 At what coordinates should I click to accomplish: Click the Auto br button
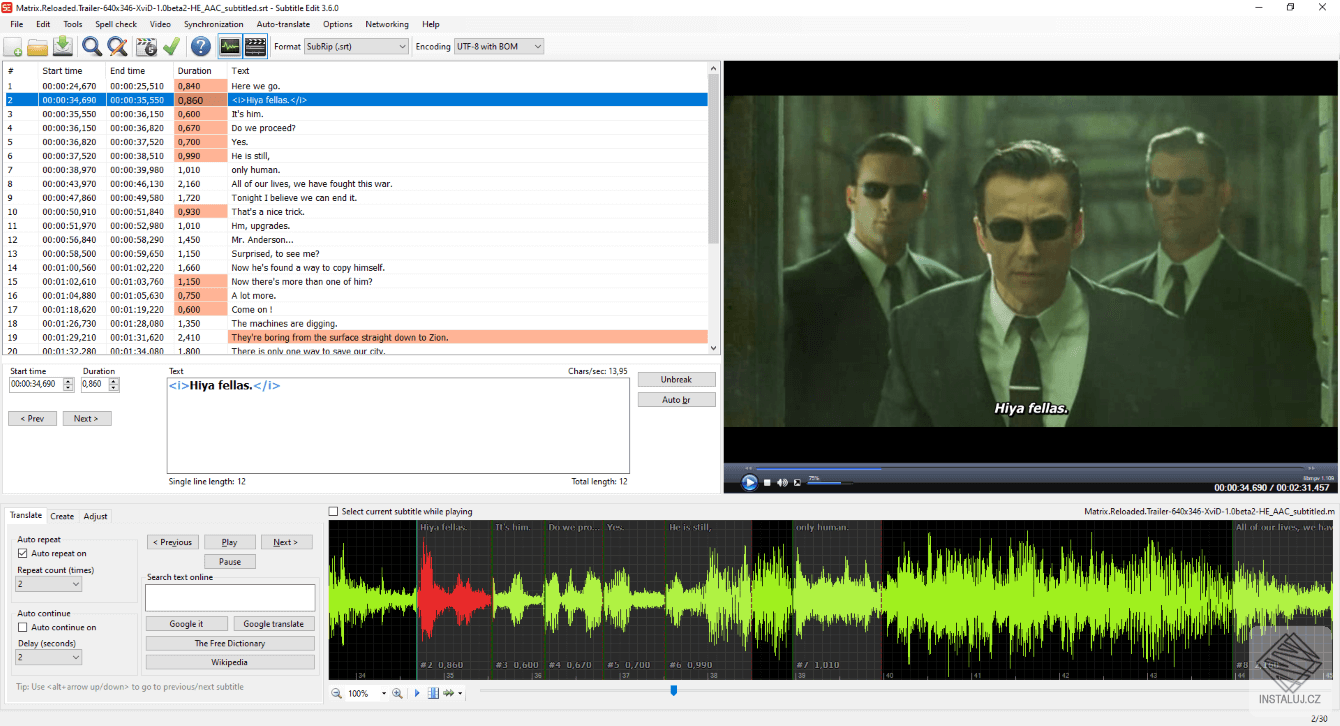[x=677, y=400]
